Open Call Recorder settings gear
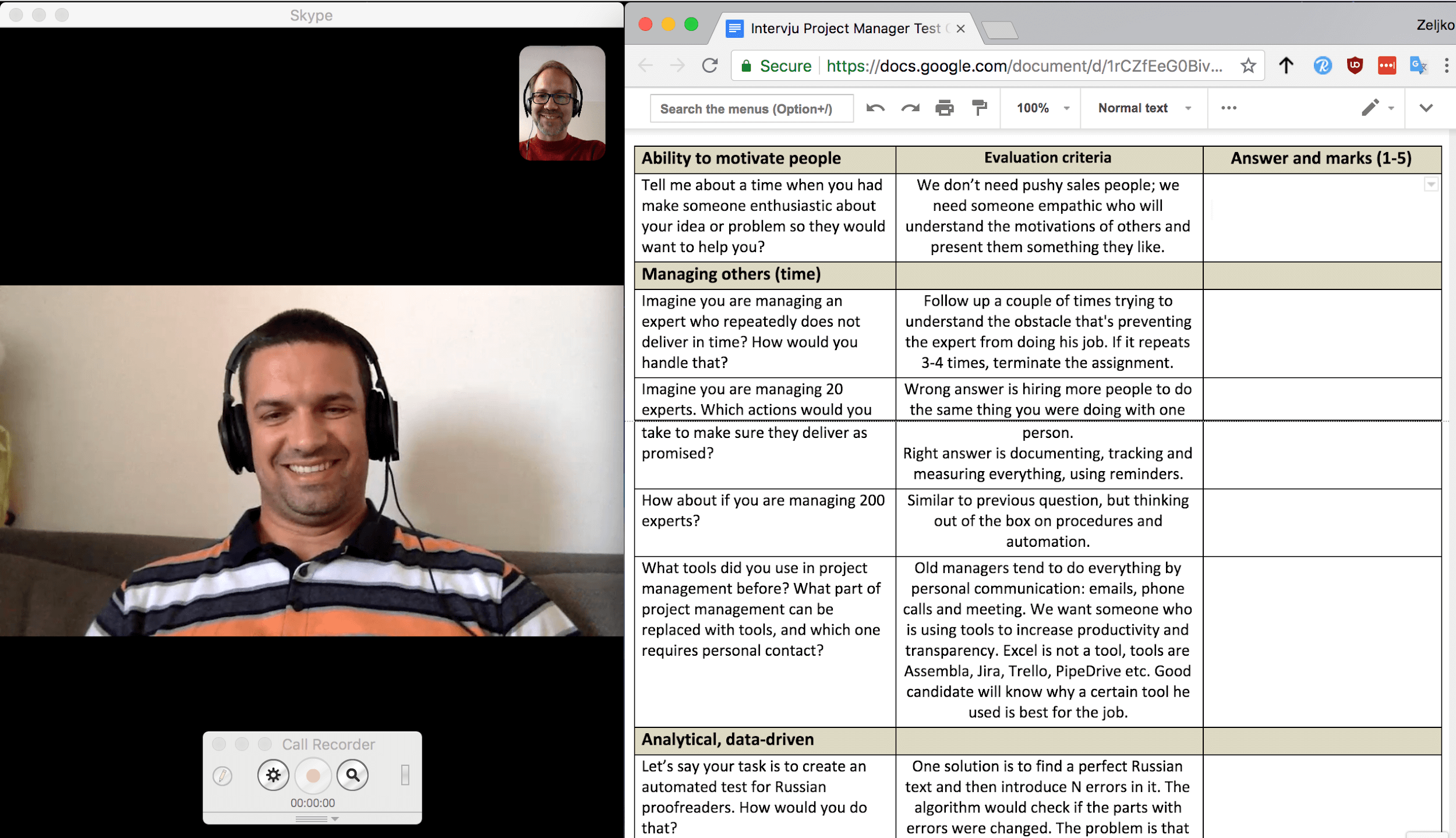1456x838 pixels. click(x=273, y=775)
